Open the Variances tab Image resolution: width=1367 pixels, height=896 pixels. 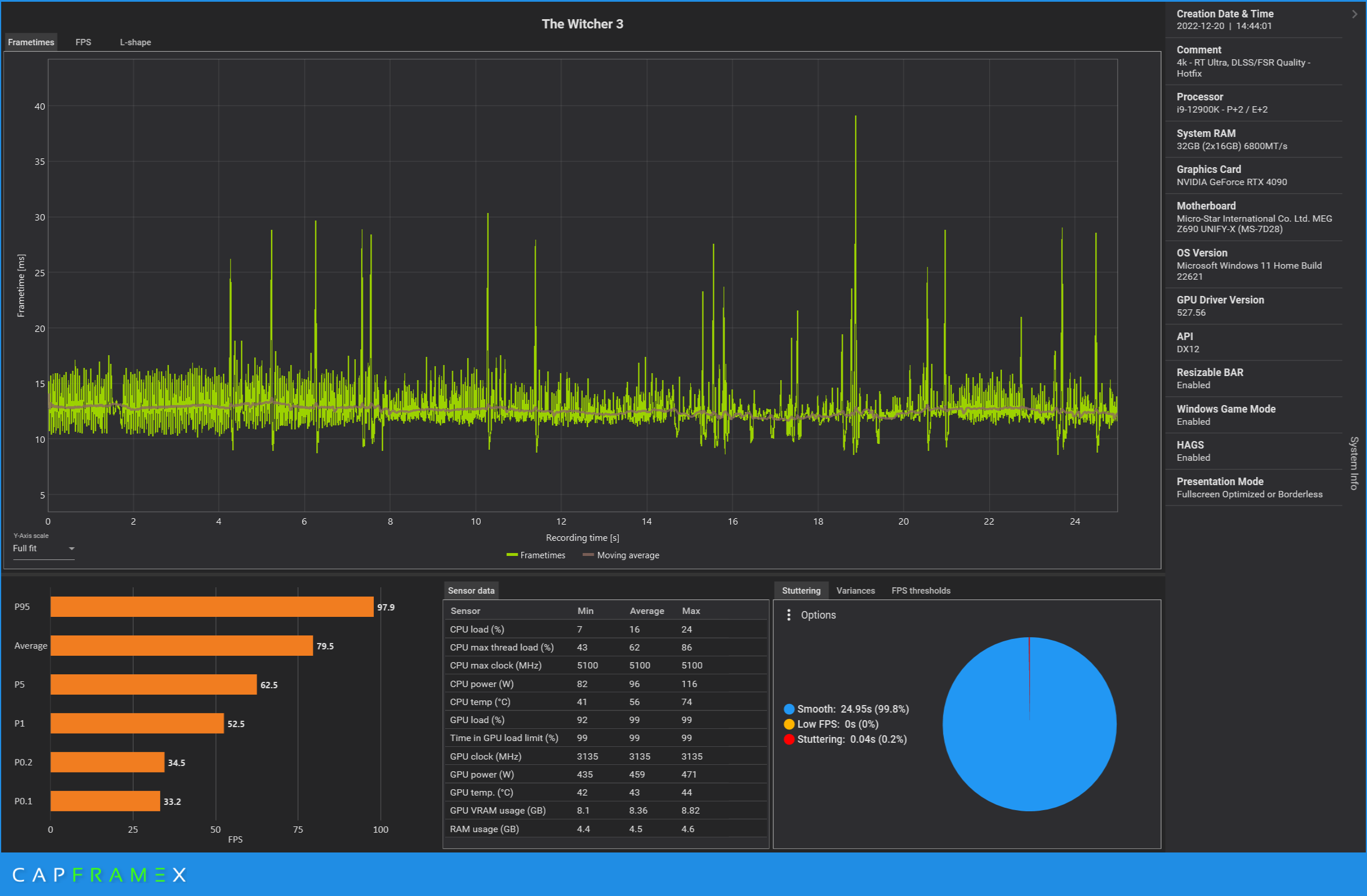click(855, 591)
